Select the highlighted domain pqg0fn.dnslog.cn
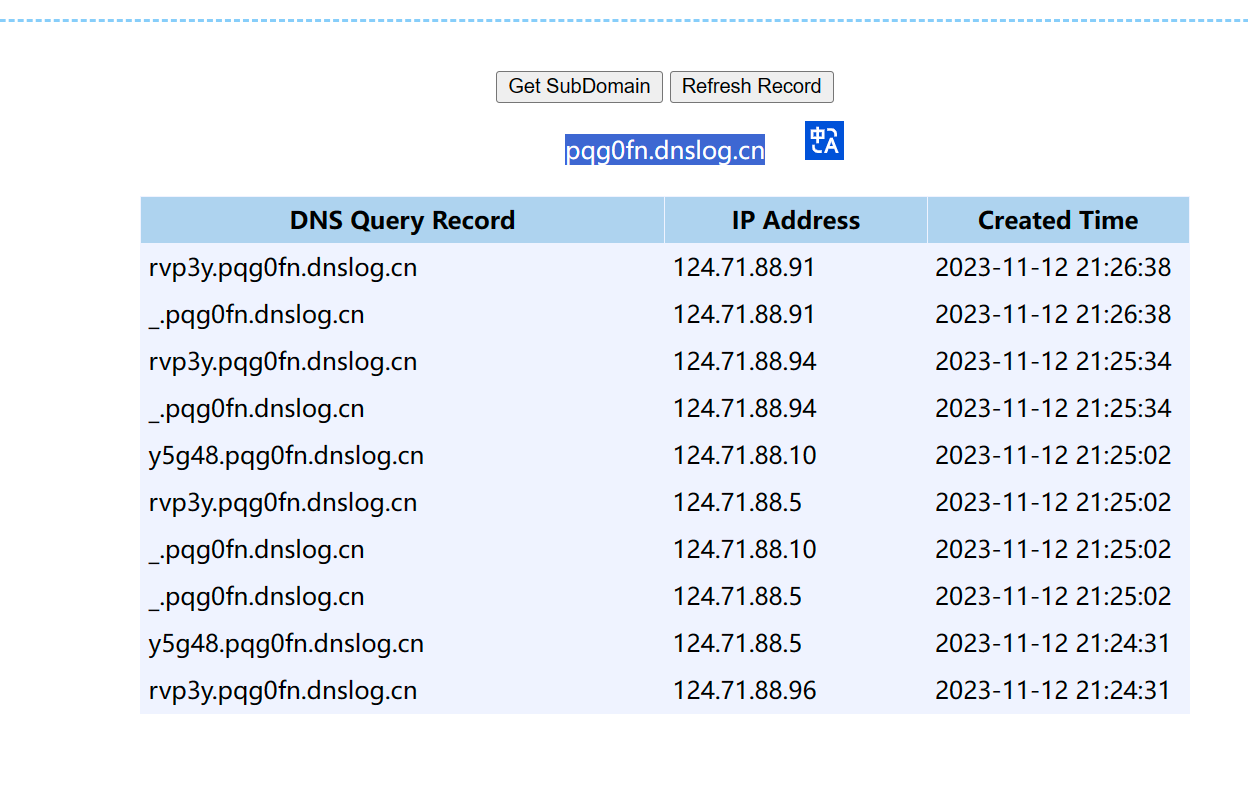Viewport: 1248px width, 805px height. click(x=664, y=148)
